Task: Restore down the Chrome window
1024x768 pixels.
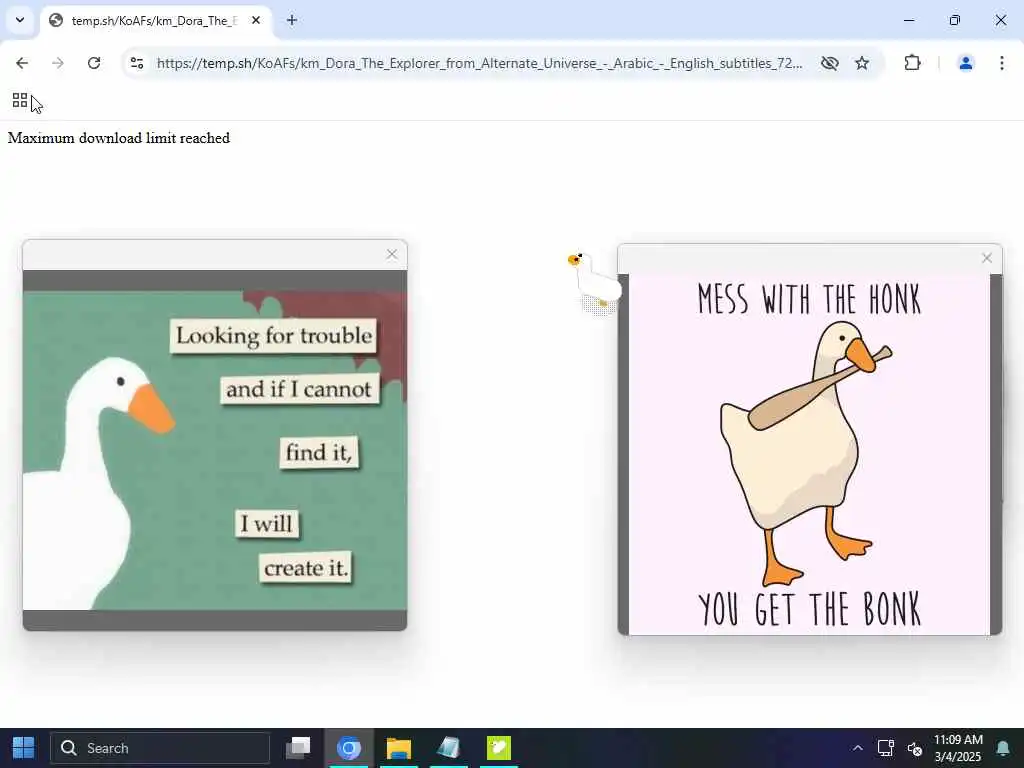Action: (955, 20)
